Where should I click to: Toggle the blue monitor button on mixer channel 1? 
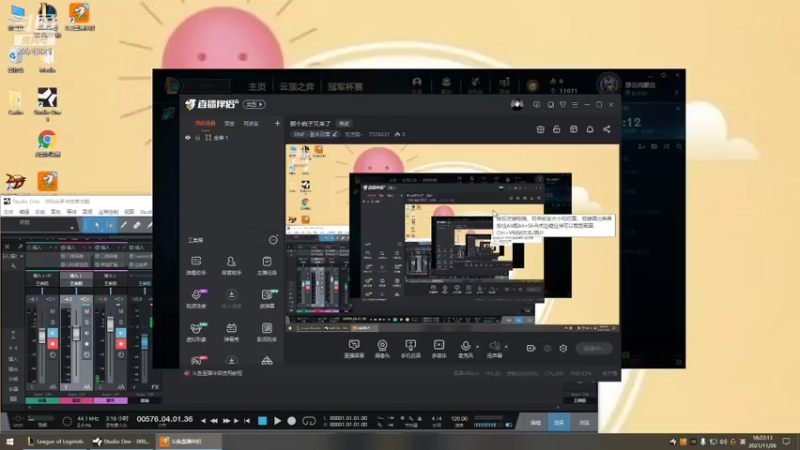click(52, 333)
